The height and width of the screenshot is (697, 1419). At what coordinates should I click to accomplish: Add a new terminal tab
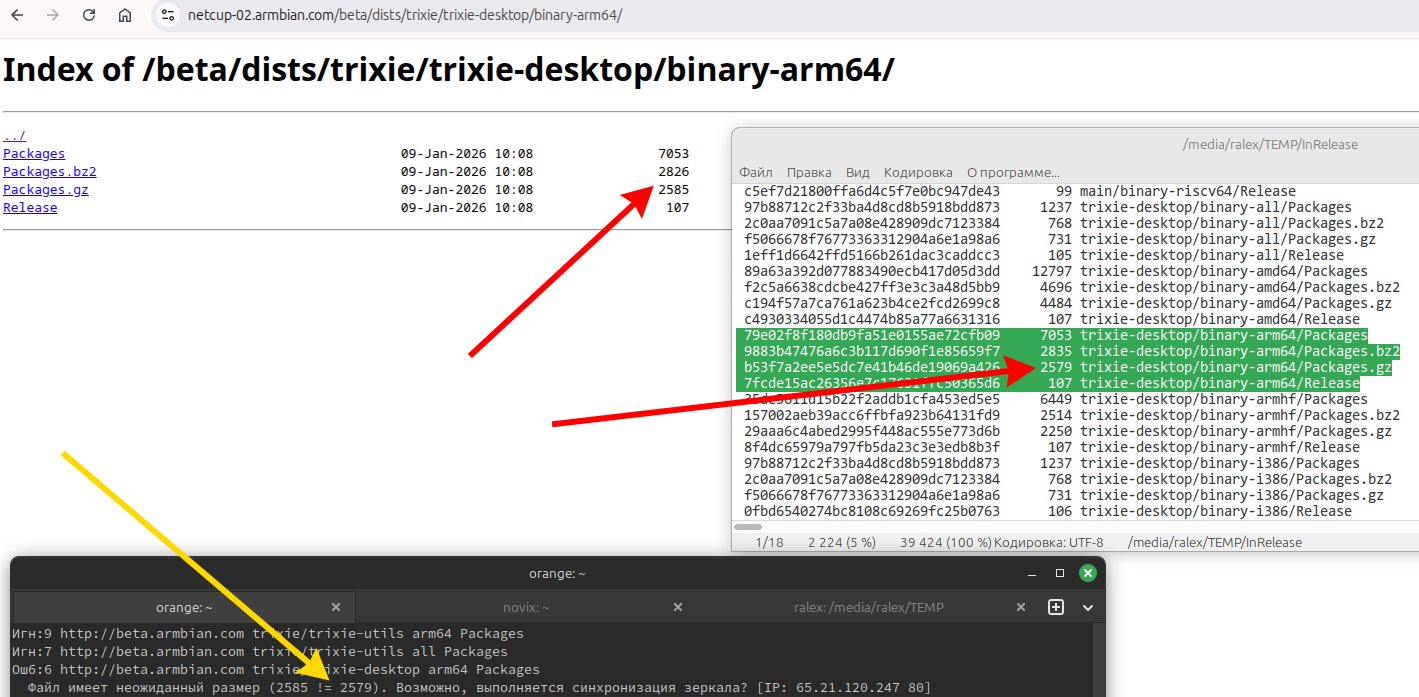pyautogui.click(x=1056, y=607)
